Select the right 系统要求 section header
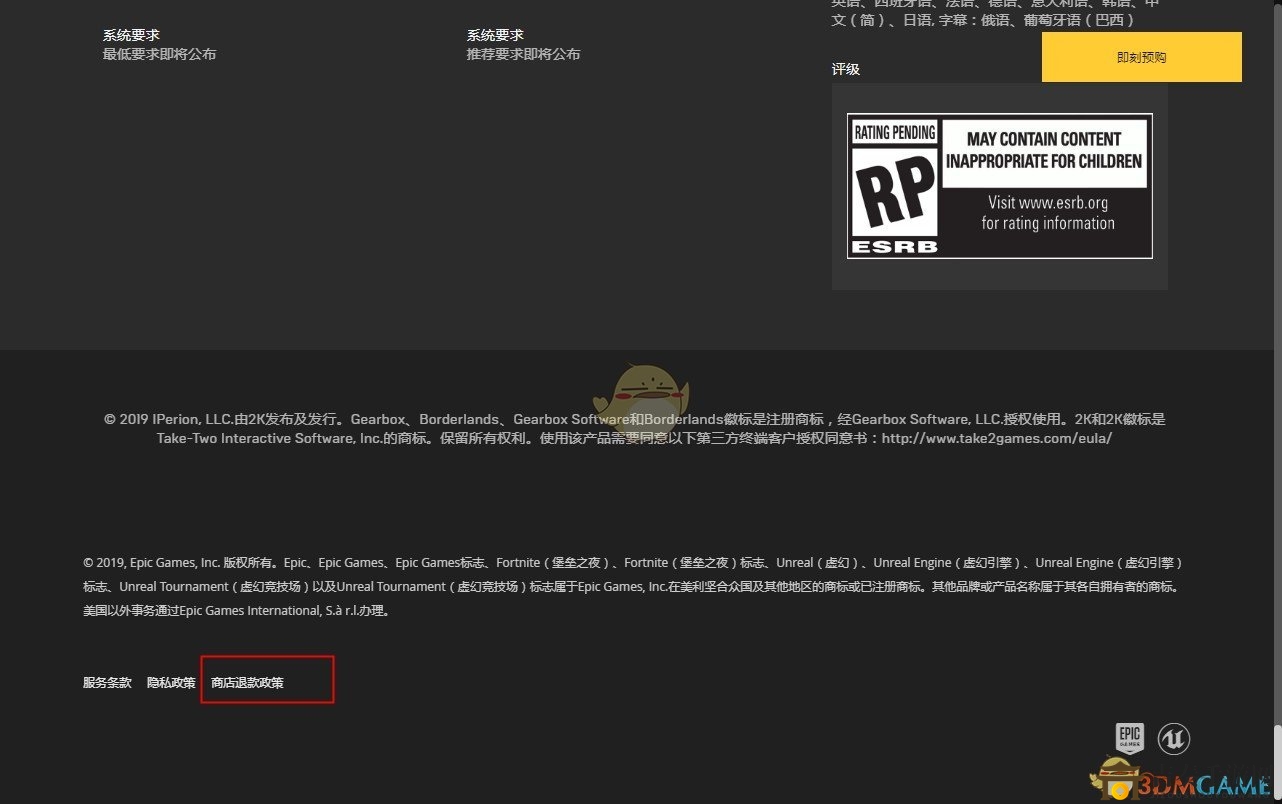The height and width of the screenshot is (804, 1282). point(496,34)
